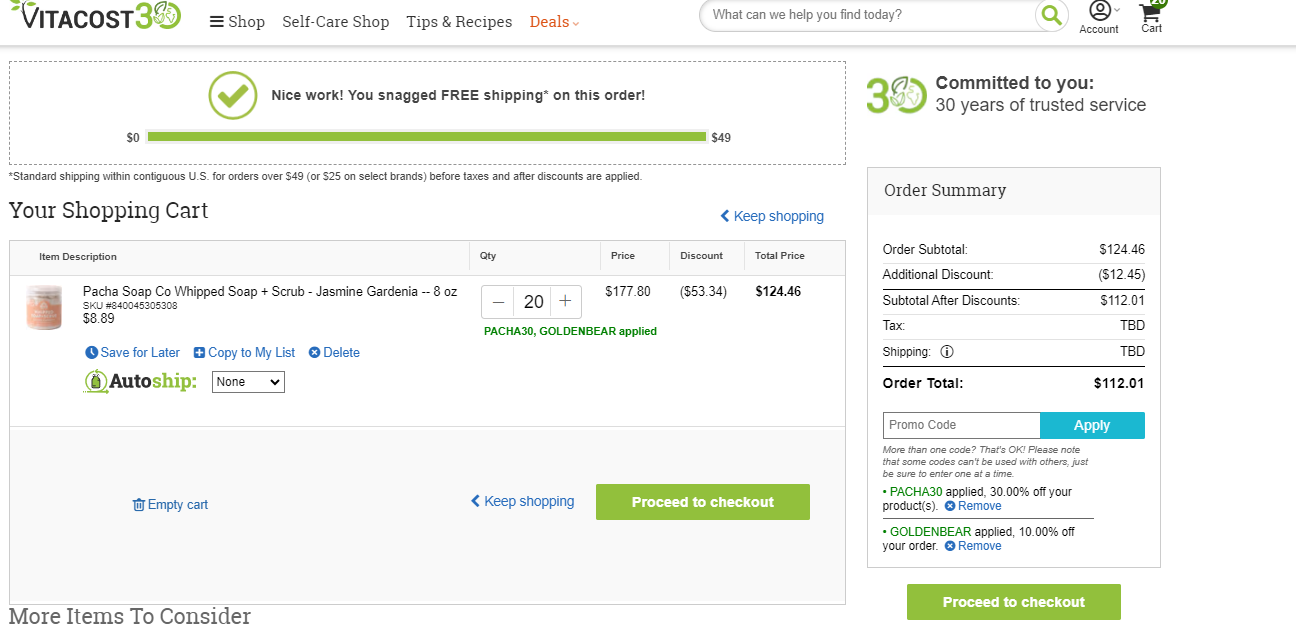
Task: Delete the item from the cart
Action: click(x=334, y=353)
